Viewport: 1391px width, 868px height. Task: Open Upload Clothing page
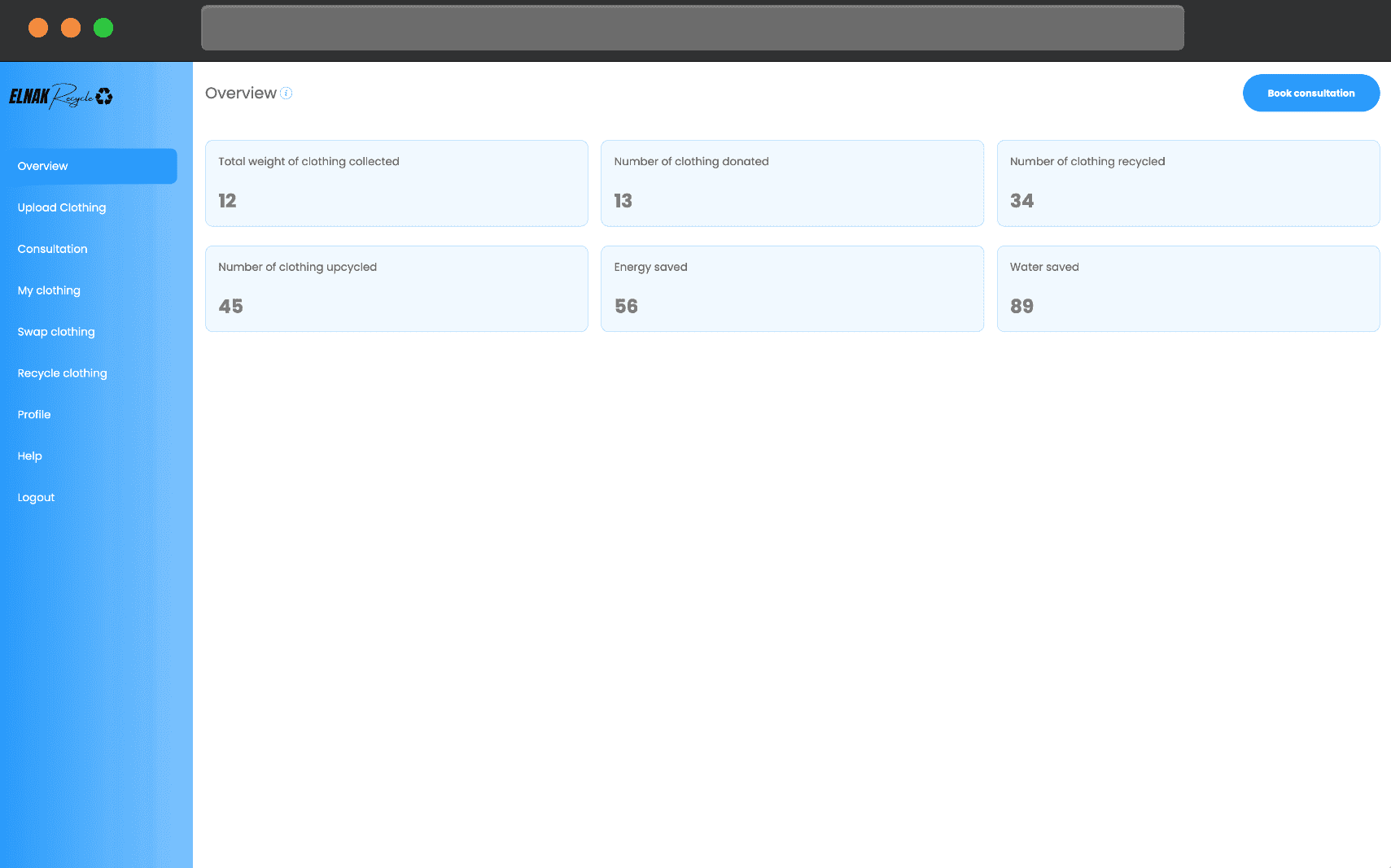click(62, 207)
